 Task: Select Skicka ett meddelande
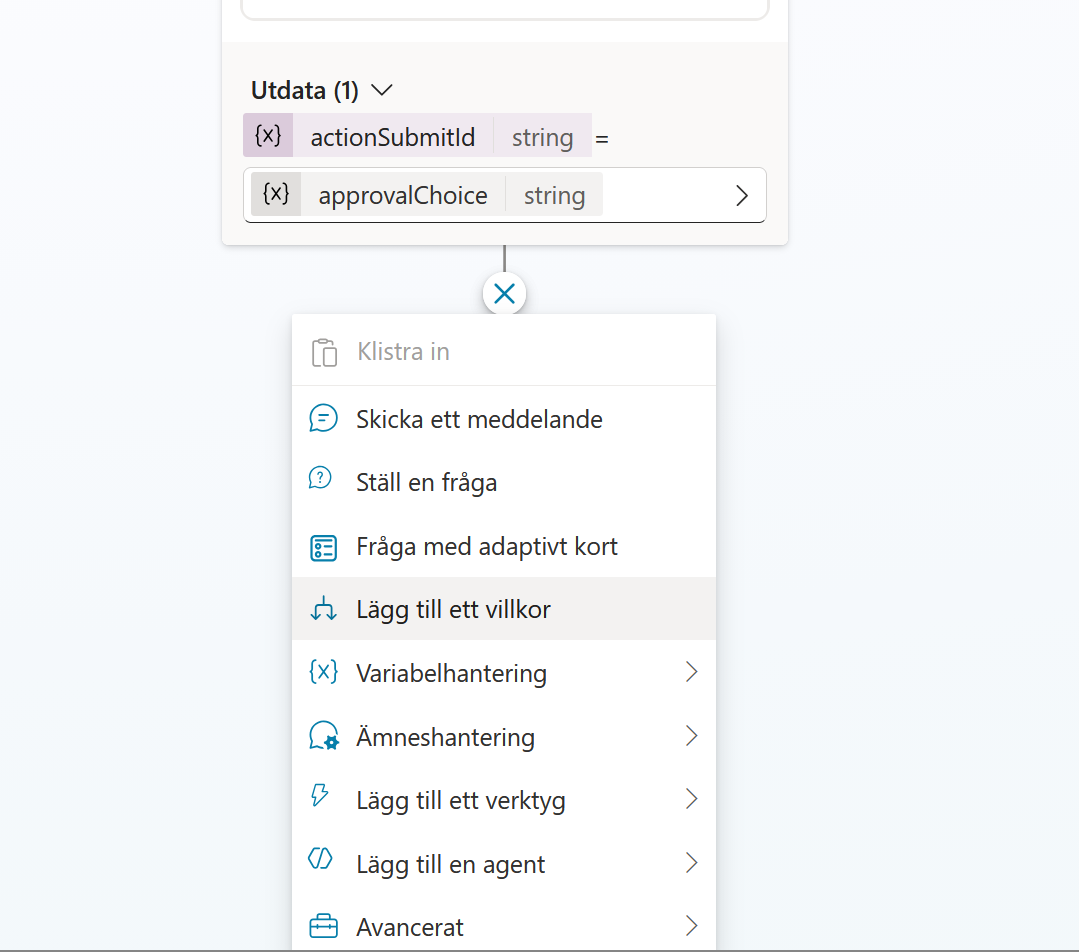504,419
